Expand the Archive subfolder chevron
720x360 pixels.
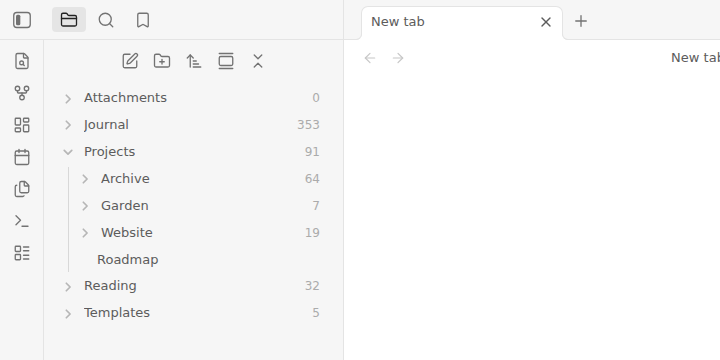click(85, 179)
